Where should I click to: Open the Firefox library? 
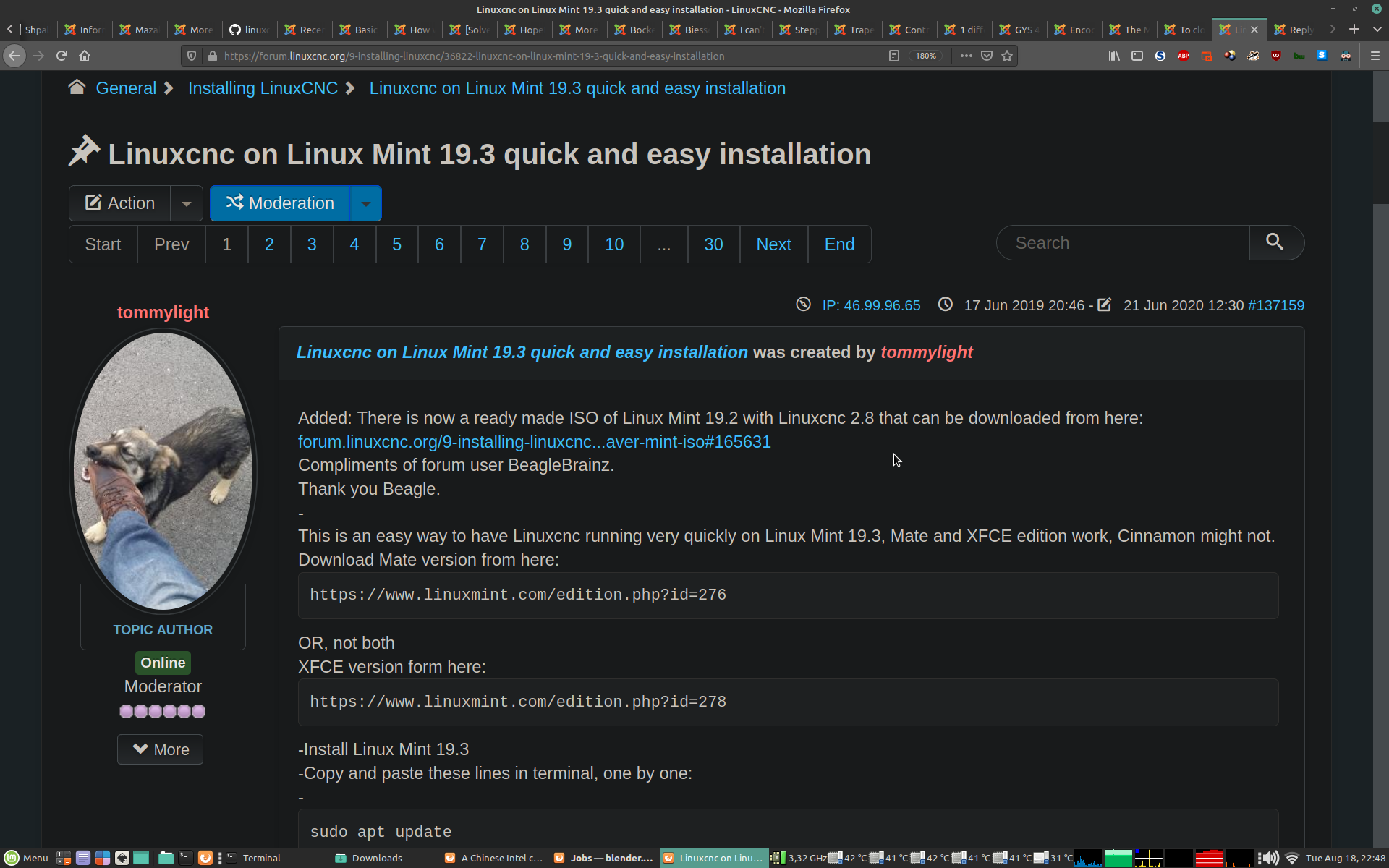click(x=1114, y=56)
